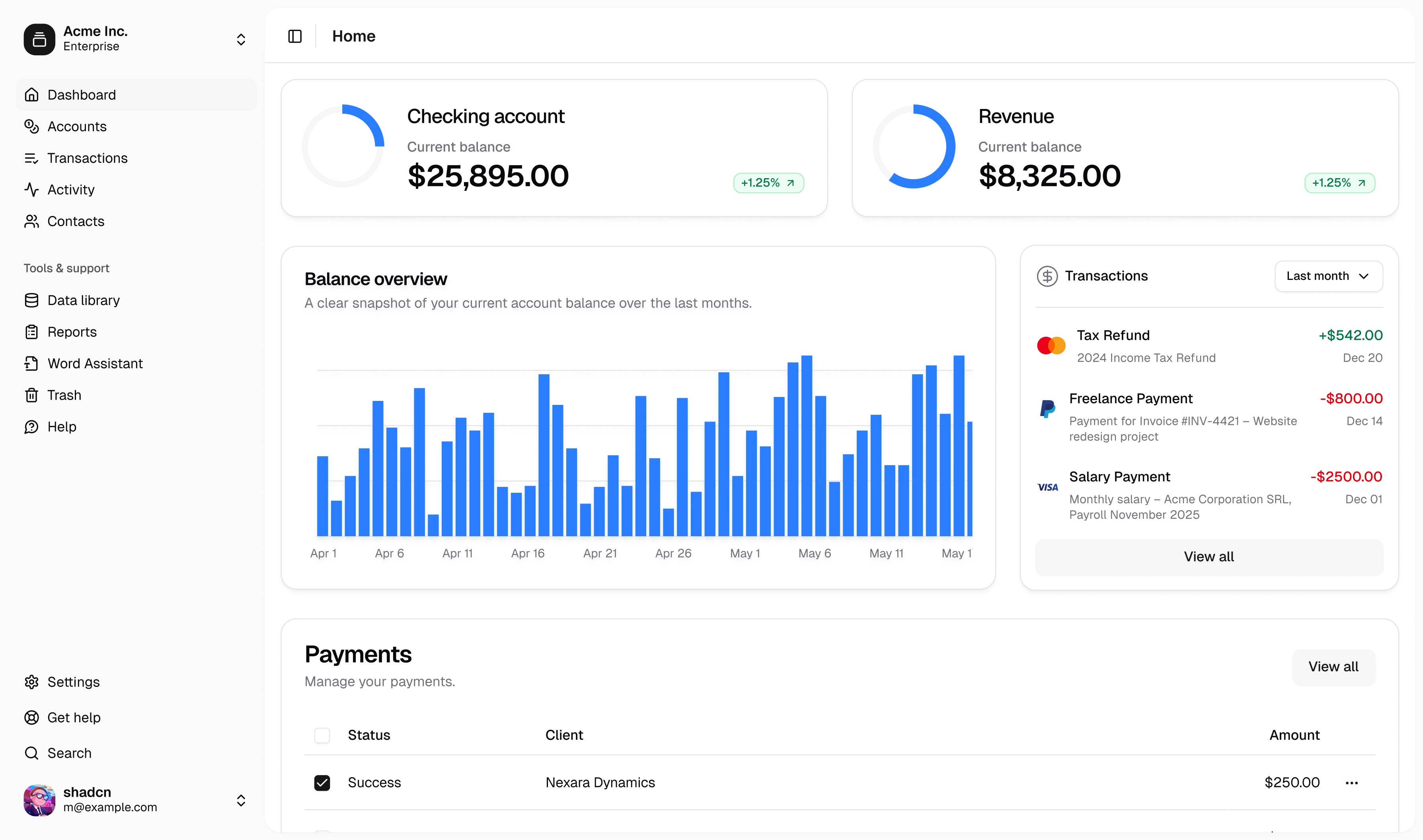Open the Data library database icon
Screen dimensions: 1423x840
click(x=32, y=300)
